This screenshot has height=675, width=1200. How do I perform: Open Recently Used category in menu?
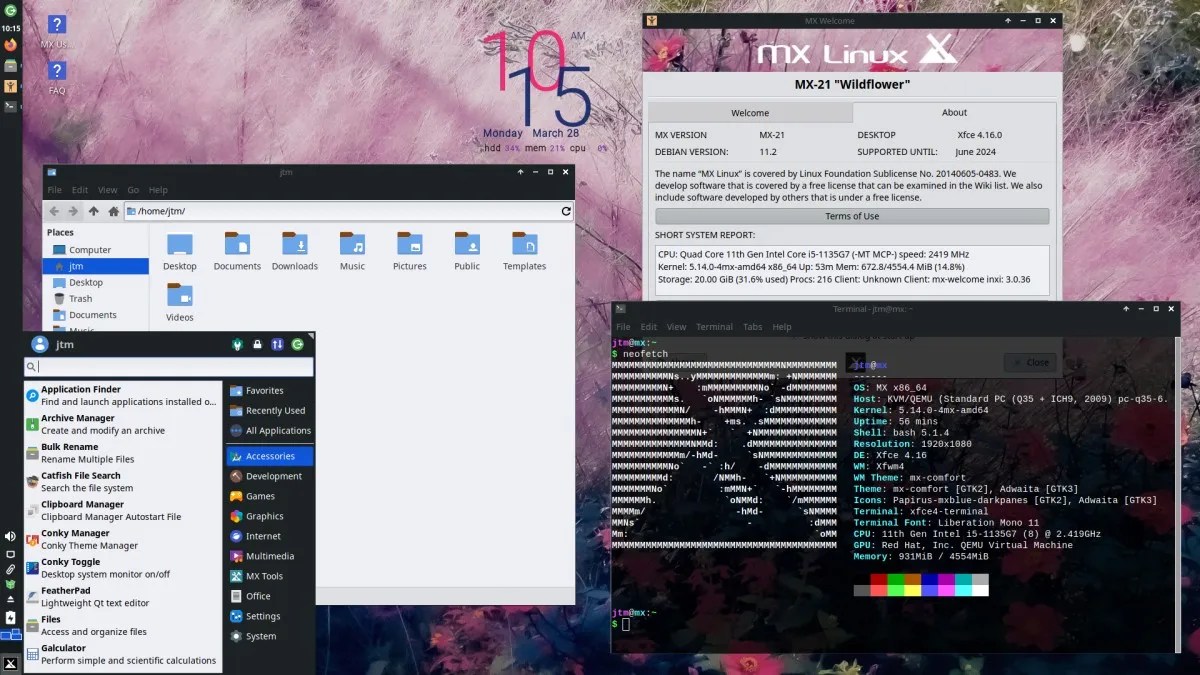pos(270,411)
